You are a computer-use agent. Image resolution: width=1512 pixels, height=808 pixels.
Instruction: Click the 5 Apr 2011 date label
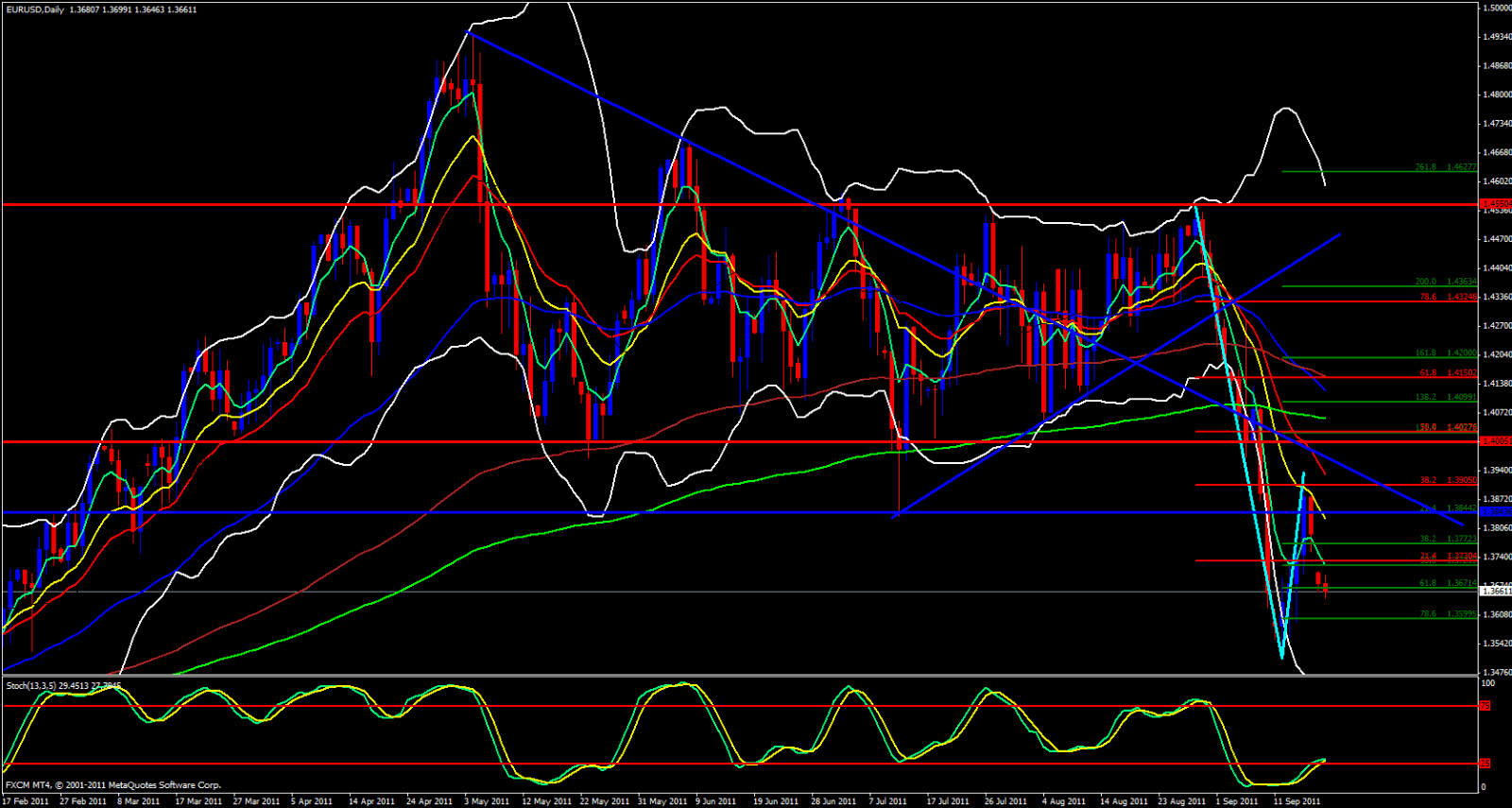312,801
